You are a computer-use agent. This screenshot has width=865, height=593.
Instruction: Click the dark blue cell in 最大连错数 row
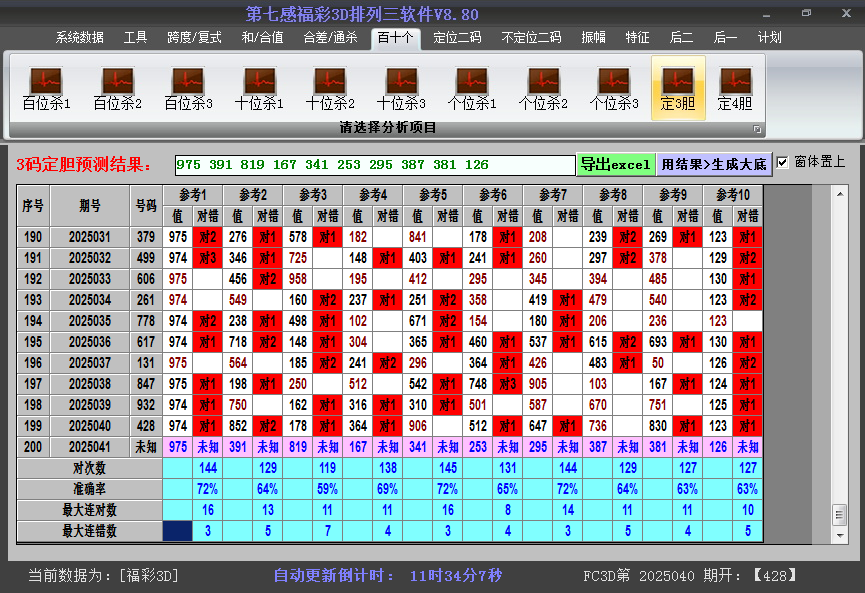coord(178,531)
